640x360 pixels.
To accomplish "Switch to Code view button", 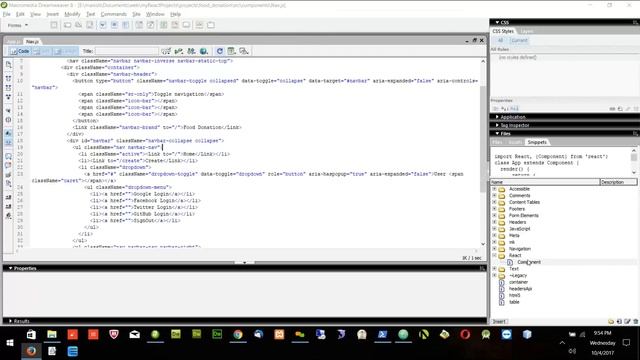I will [x=20, y=51].
